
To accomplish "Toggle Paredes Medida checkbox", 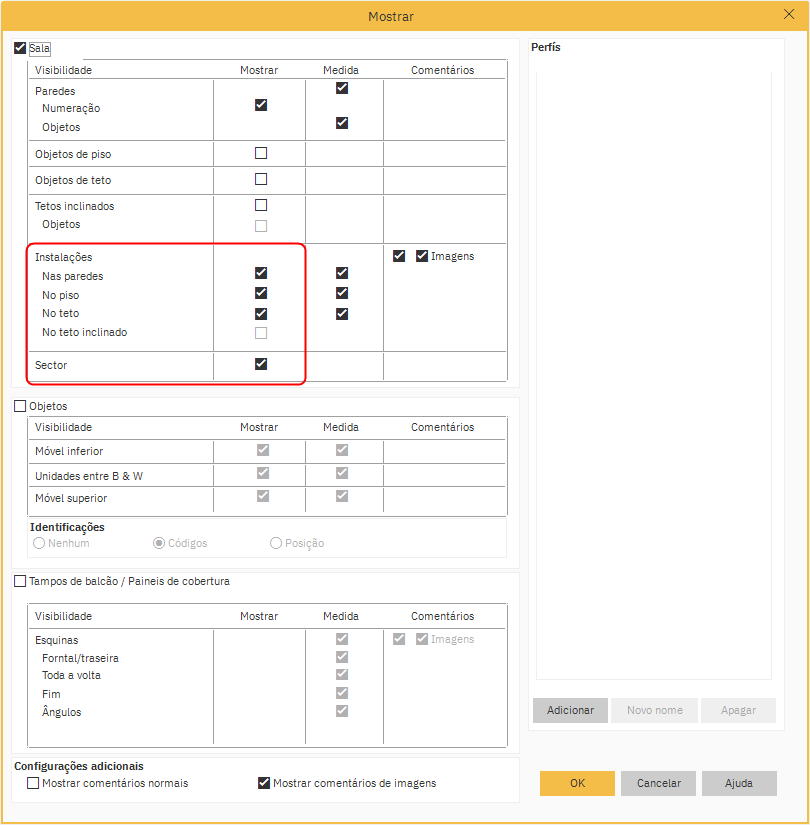I will point(342,88).
